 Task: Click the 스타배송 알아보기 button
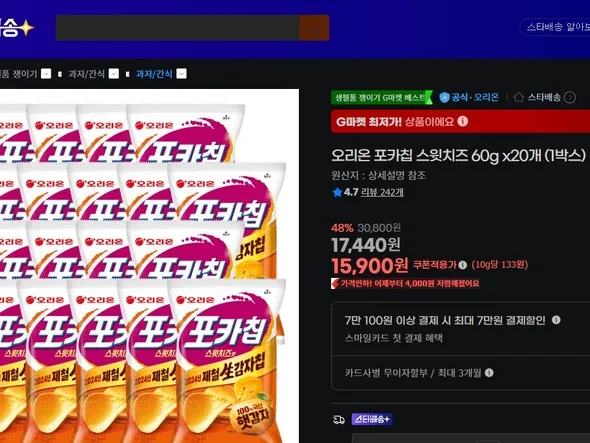pyautogui.click(x=555, y=27)
